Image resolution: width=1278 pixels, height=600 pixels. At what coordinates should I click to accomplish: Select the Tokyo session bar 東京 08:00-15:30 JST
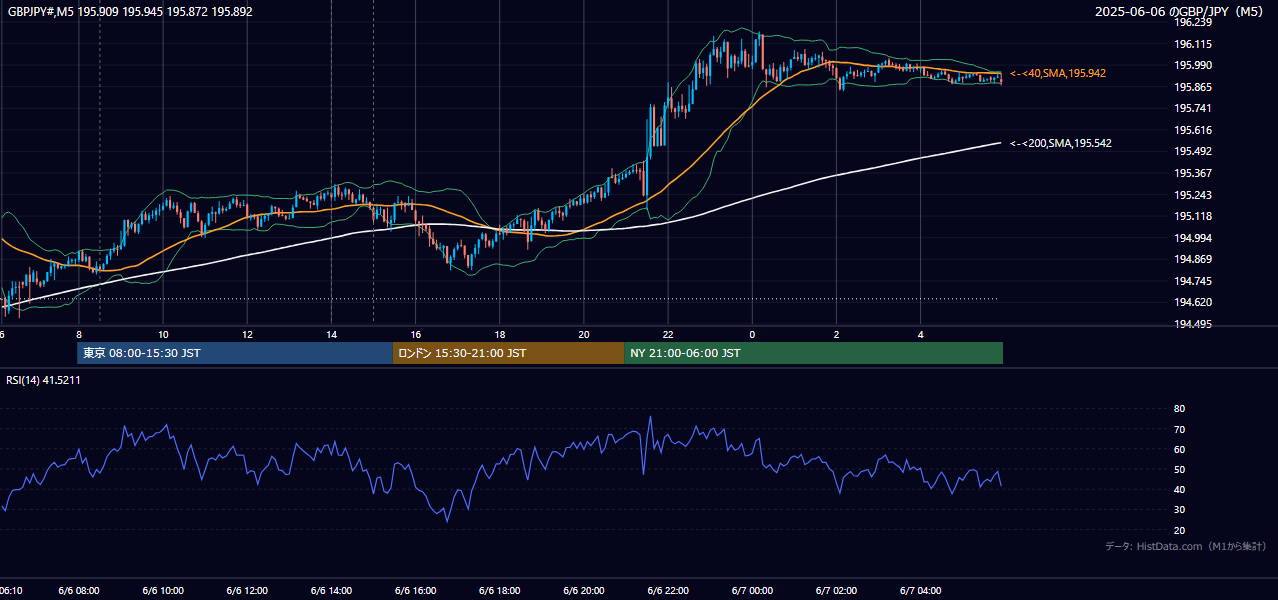[235, 353]
